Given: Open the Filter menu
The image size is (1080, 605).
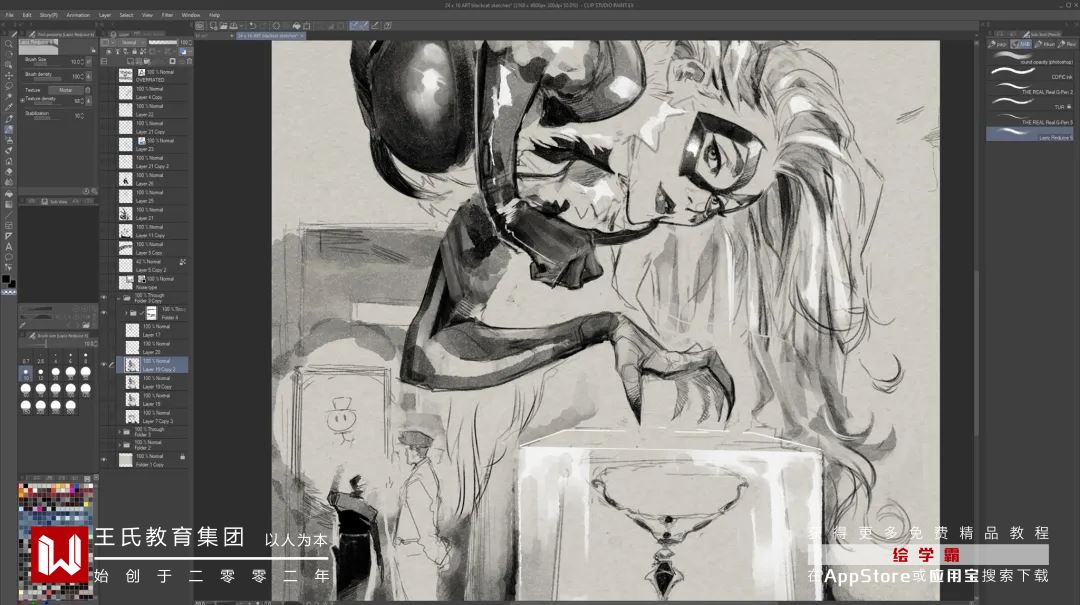Looking at the screenshot, I should (x=167, y=14).
